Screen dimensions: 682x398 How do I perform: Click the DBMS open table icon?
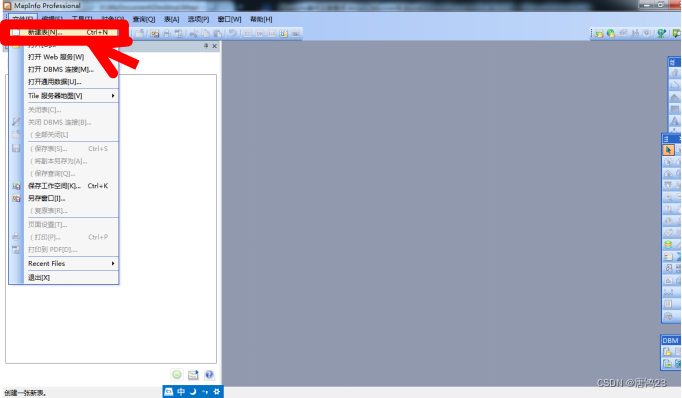(667, 351)
